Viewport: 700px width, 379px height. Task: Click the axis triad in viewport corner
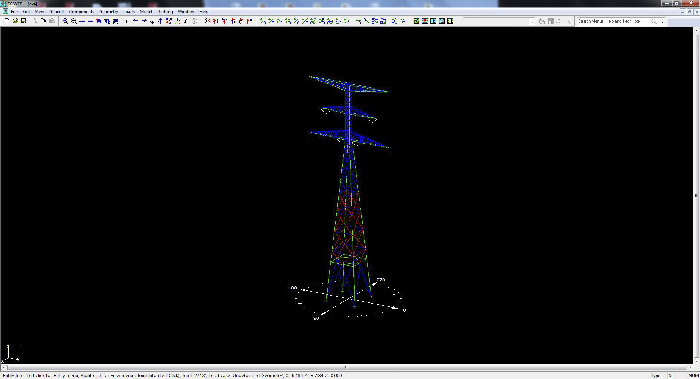pos(11,353)
